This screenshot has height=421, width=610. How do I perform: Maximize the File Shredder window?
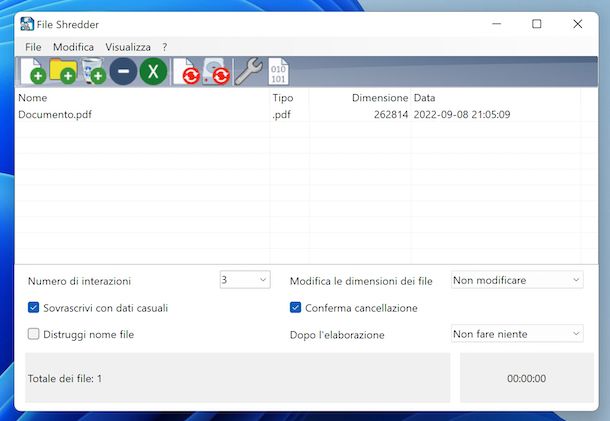pyautogui.click(x=536, y=24)
